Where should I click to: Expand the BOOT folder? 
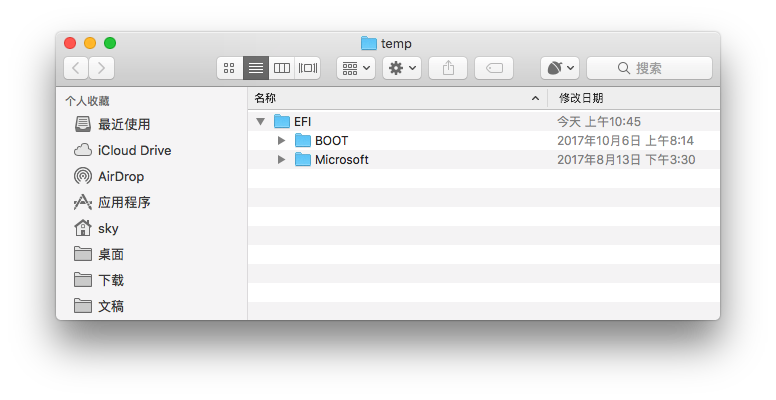point(282,141)
